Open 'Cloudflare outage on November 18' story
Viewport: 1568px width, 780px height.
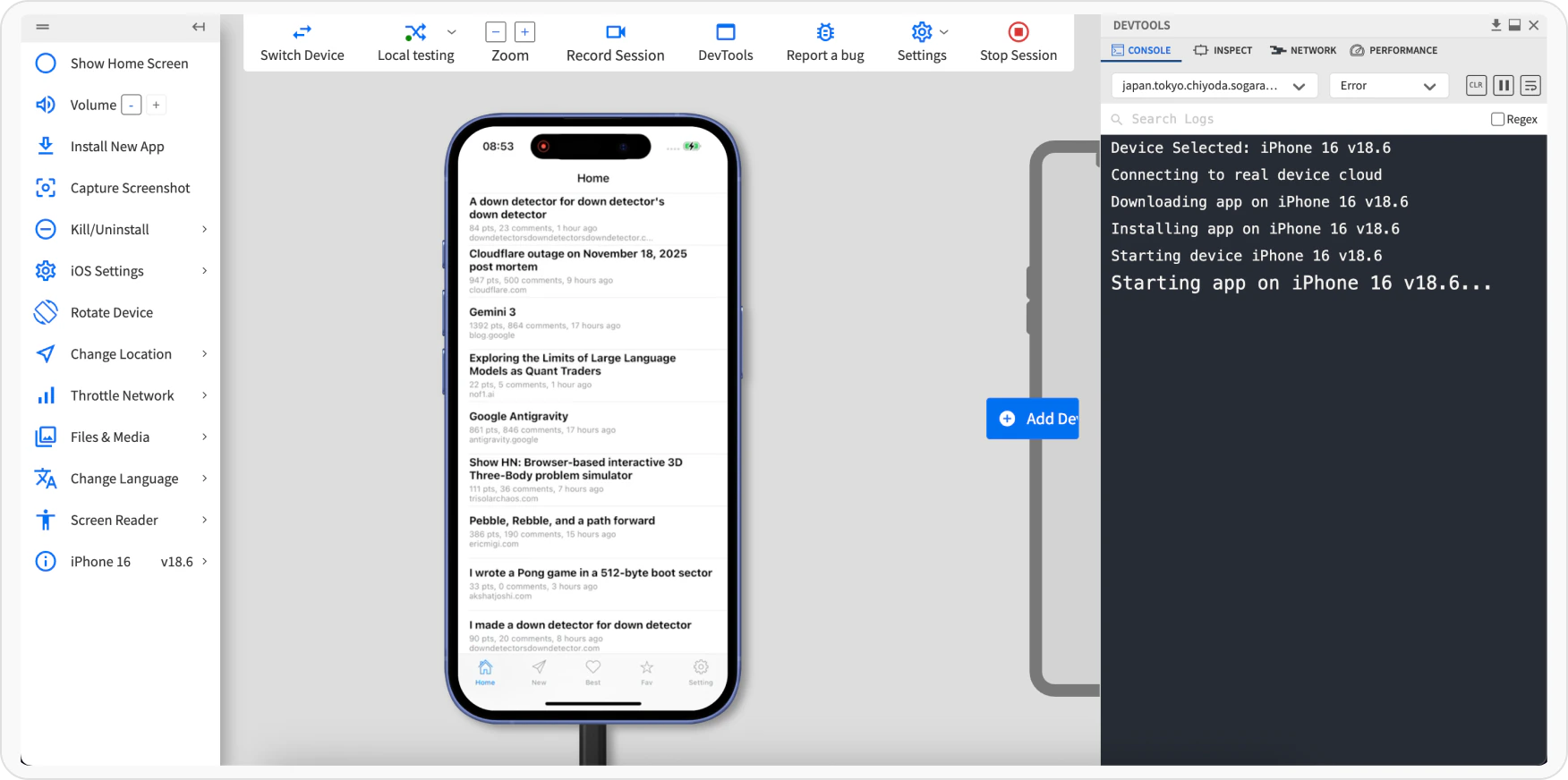(x=592, y=271)
